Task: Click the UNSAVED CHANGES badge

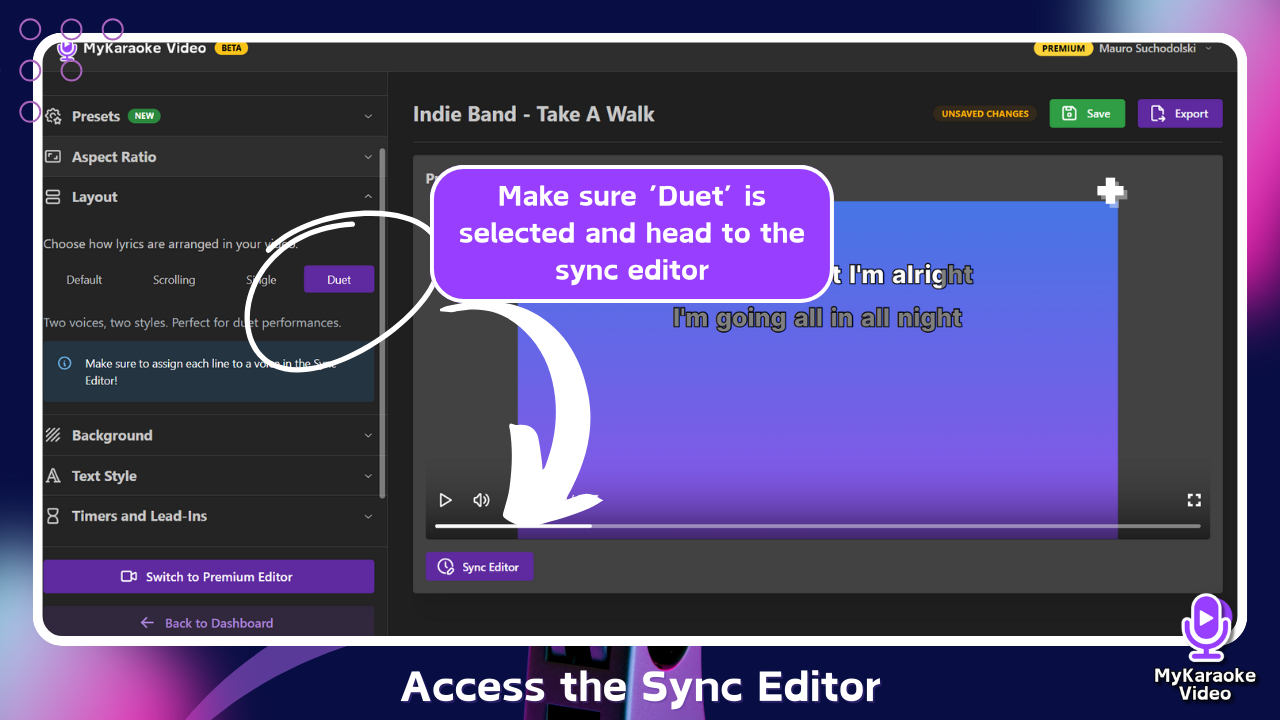Action: (x=985, y=114)
